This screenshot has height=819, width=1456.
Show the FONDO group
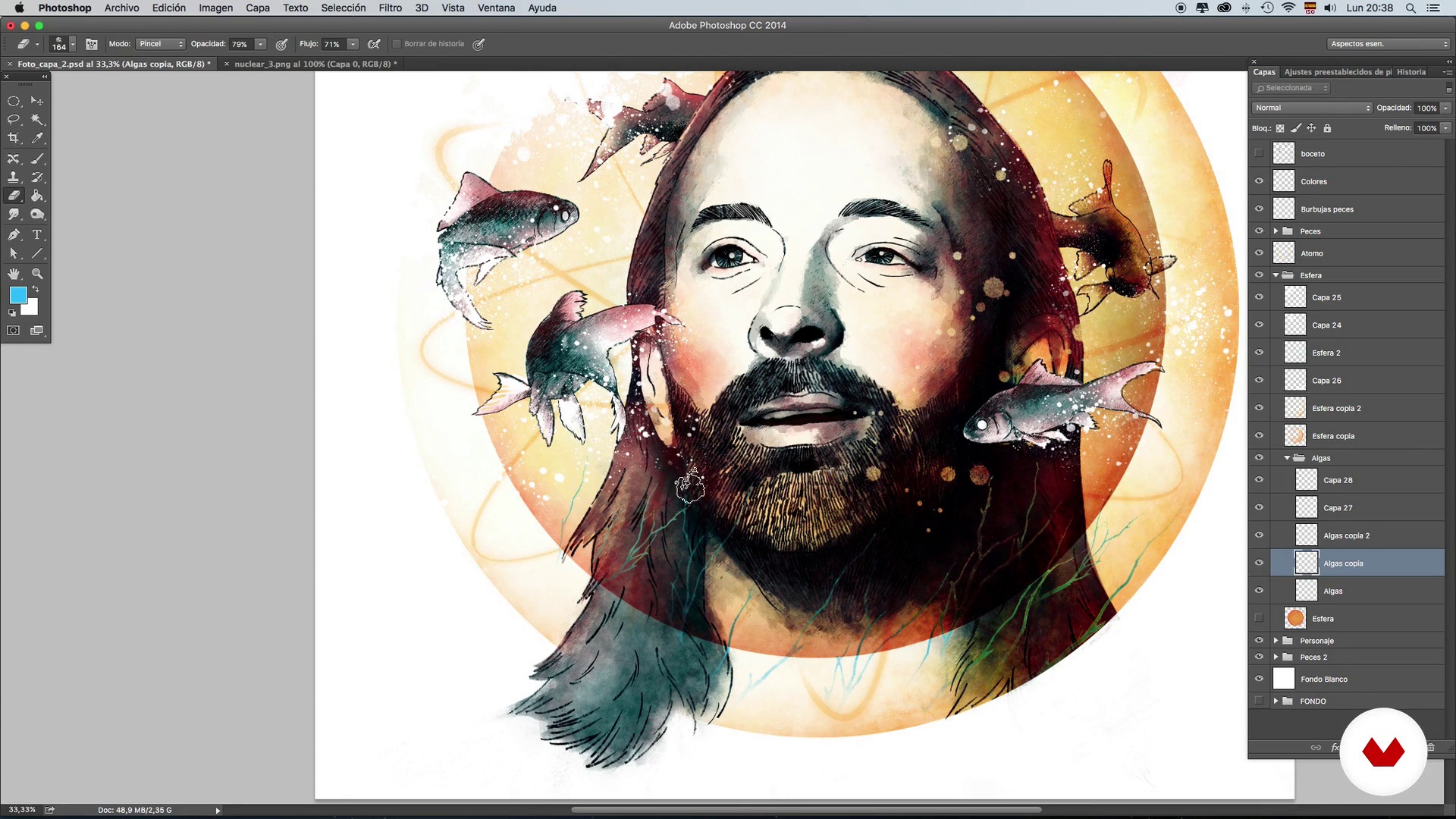(x=1259, y=701)
